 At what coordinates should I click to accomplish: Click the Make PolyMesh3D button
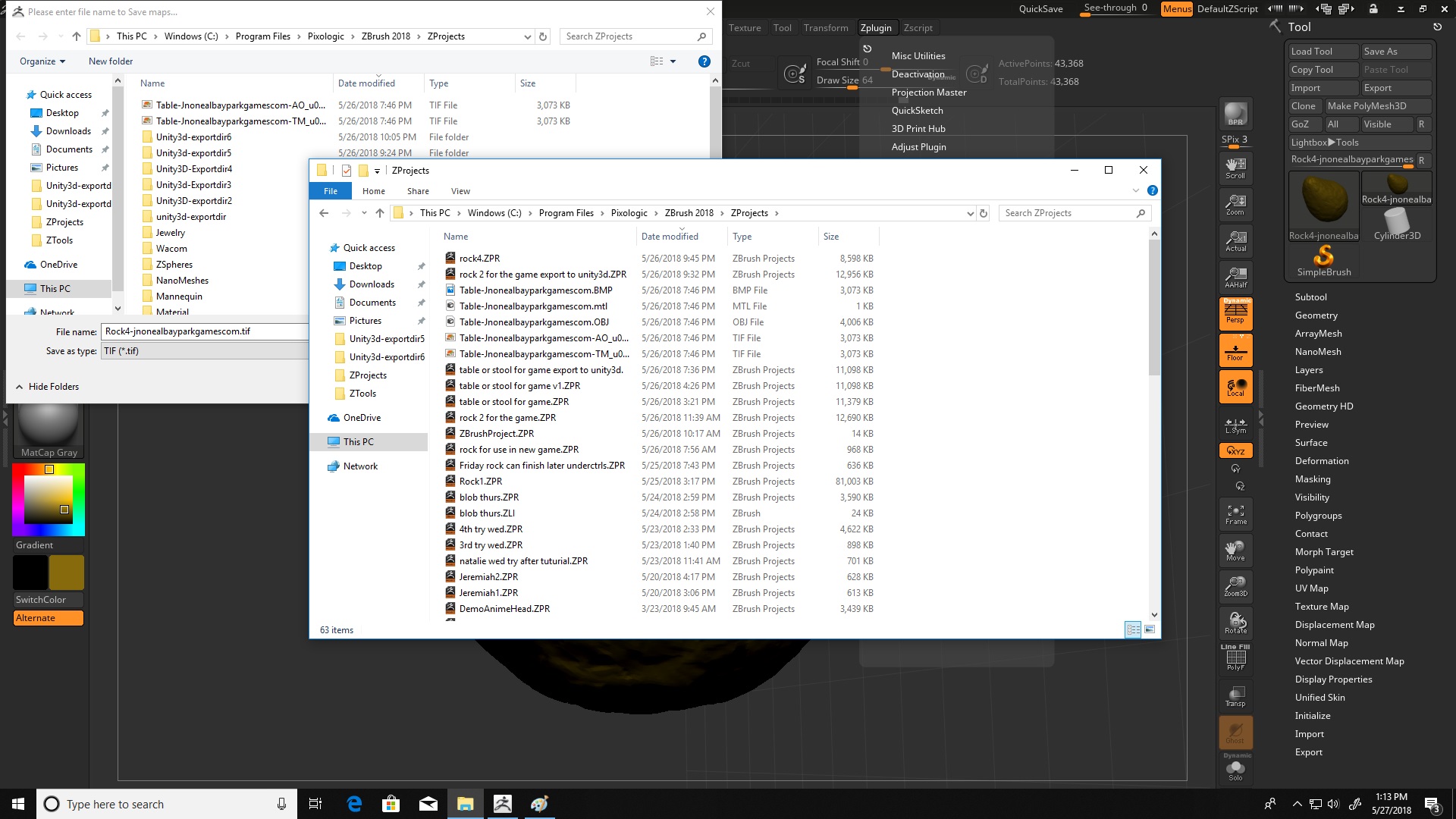click(x=1377, y=106)
